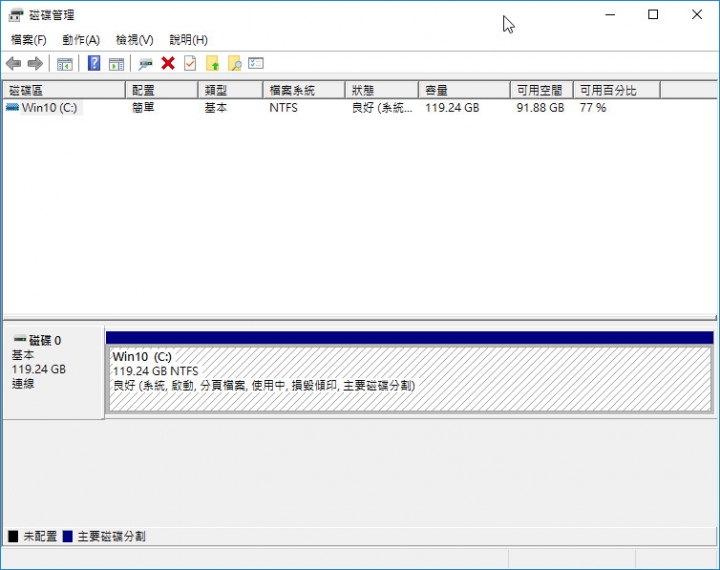This screenshot has width=720, height=570.
Task: Click 119.24 GB NTFS text in partition block
Action: pos(156,371)
